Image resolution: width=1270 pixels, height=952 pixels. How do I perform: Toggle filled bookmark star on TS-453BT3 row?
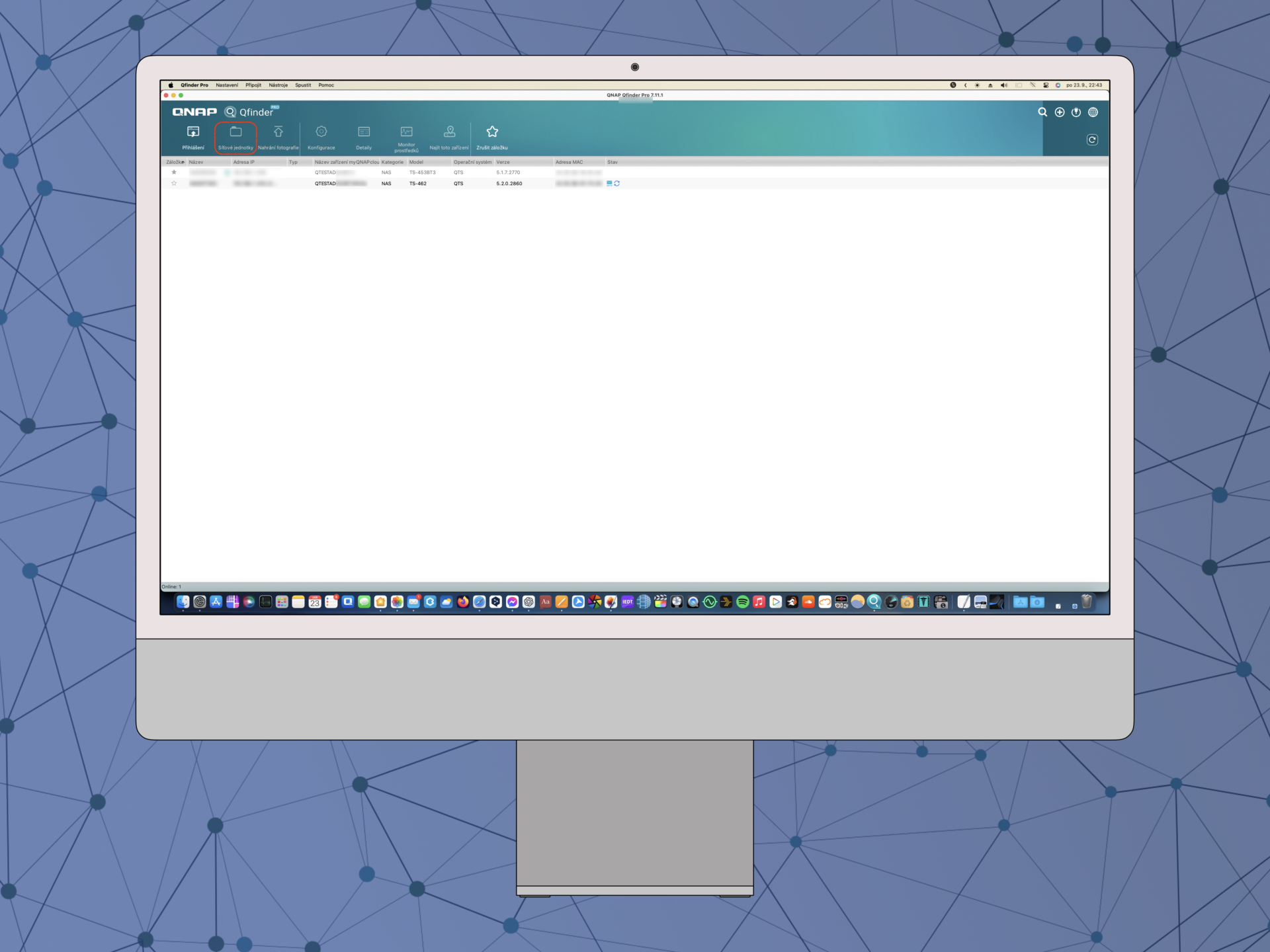point(174,172)
